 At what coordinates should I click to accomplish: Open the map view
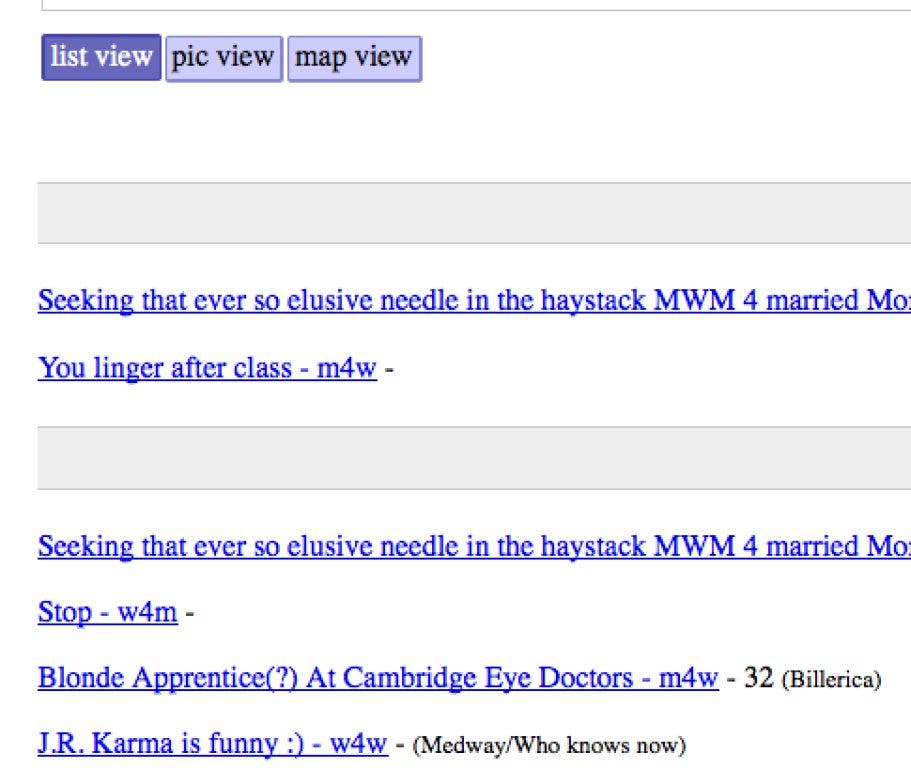pos(354,57)
